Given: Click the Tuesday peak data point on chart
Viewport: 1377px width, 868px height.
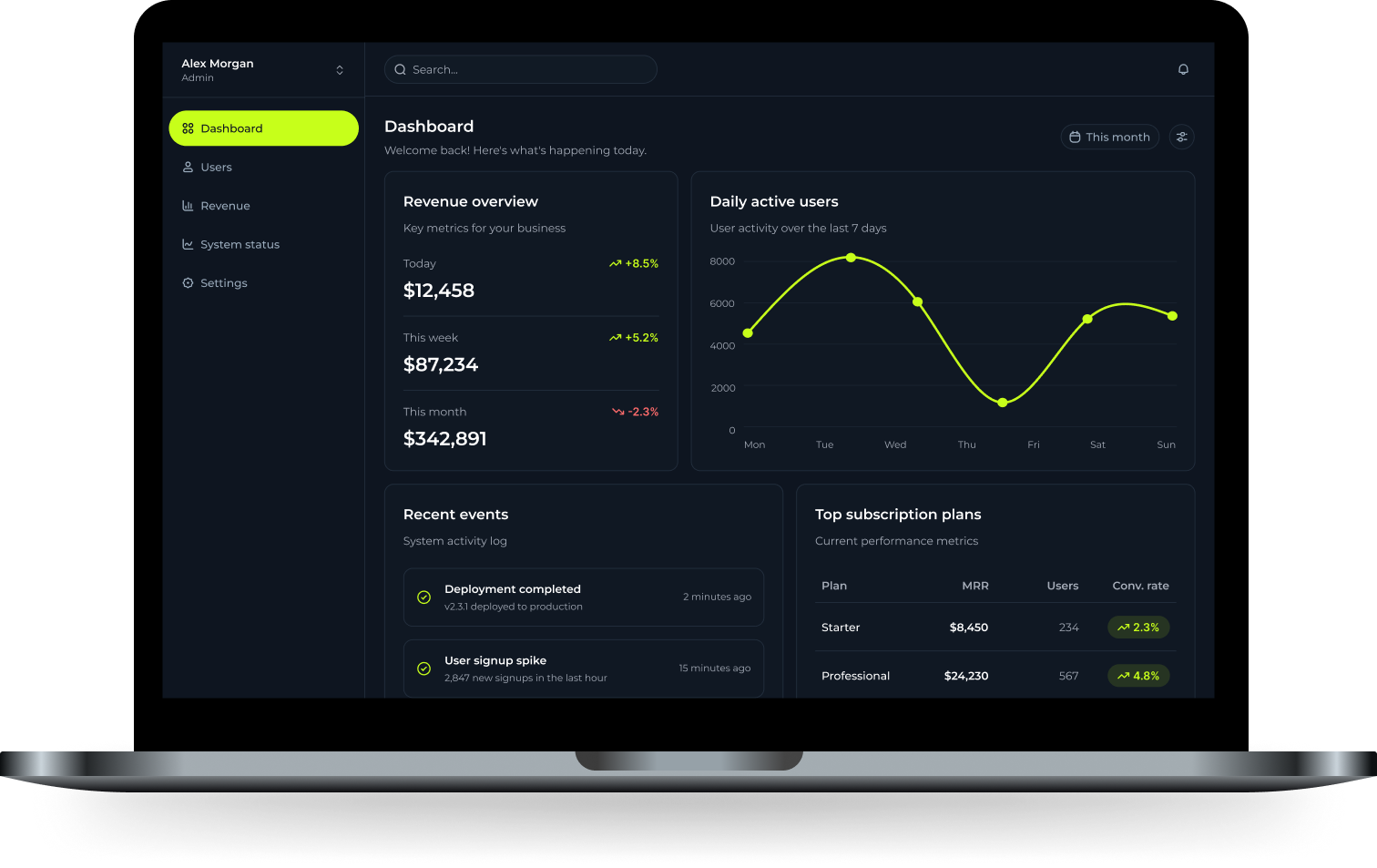Looking at the screenshot, I should coord(851,258).
